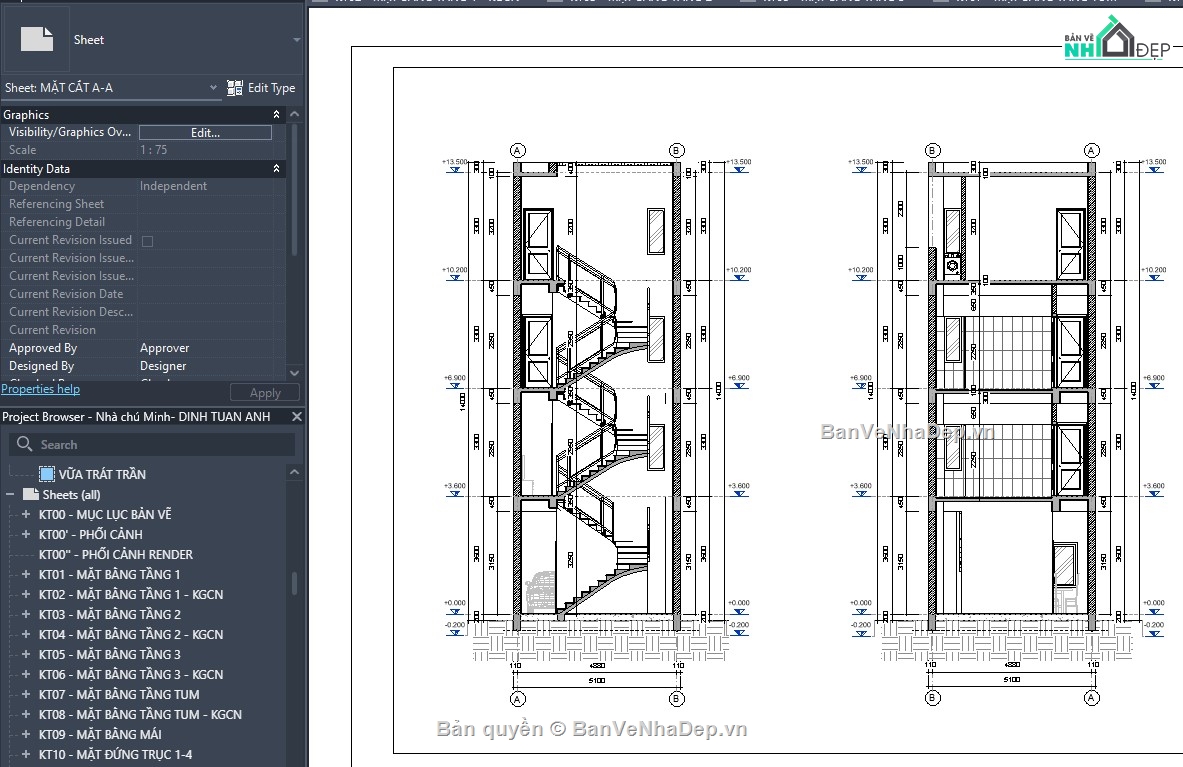
Task: Click the Project Browser scroll-up arrow
Action: pos(294,472)
